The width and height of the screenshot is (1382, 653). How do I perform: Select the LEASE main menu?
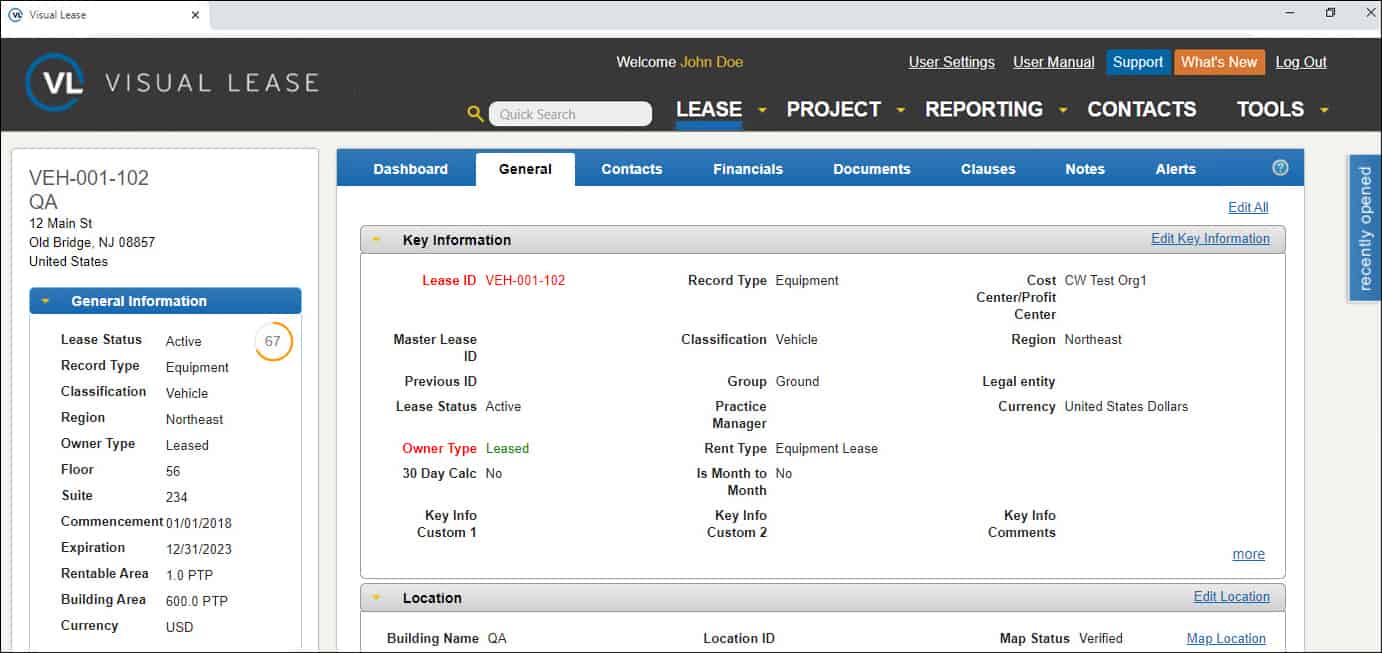[x=709, y=109]
